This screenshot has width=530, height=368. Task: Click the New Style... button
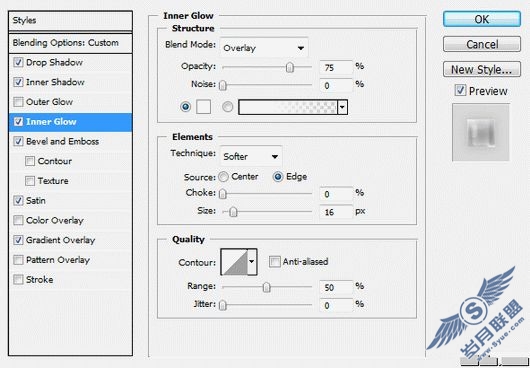(x=482, y=70)
